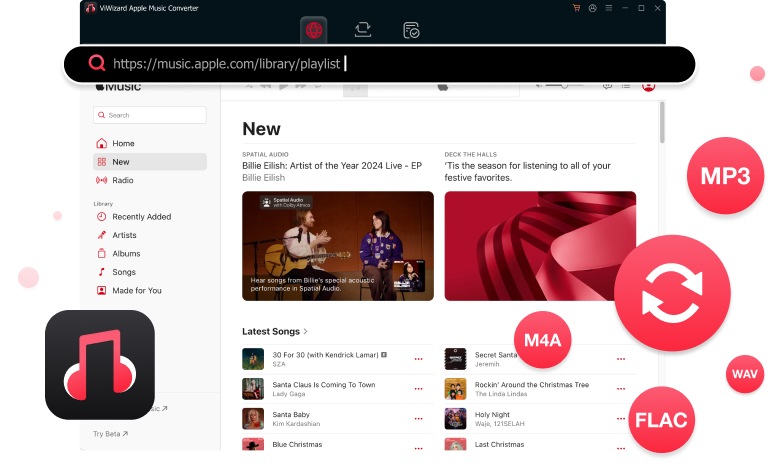Select the song title Santa Baby
The image size is (772, 470).
(291, 415)
